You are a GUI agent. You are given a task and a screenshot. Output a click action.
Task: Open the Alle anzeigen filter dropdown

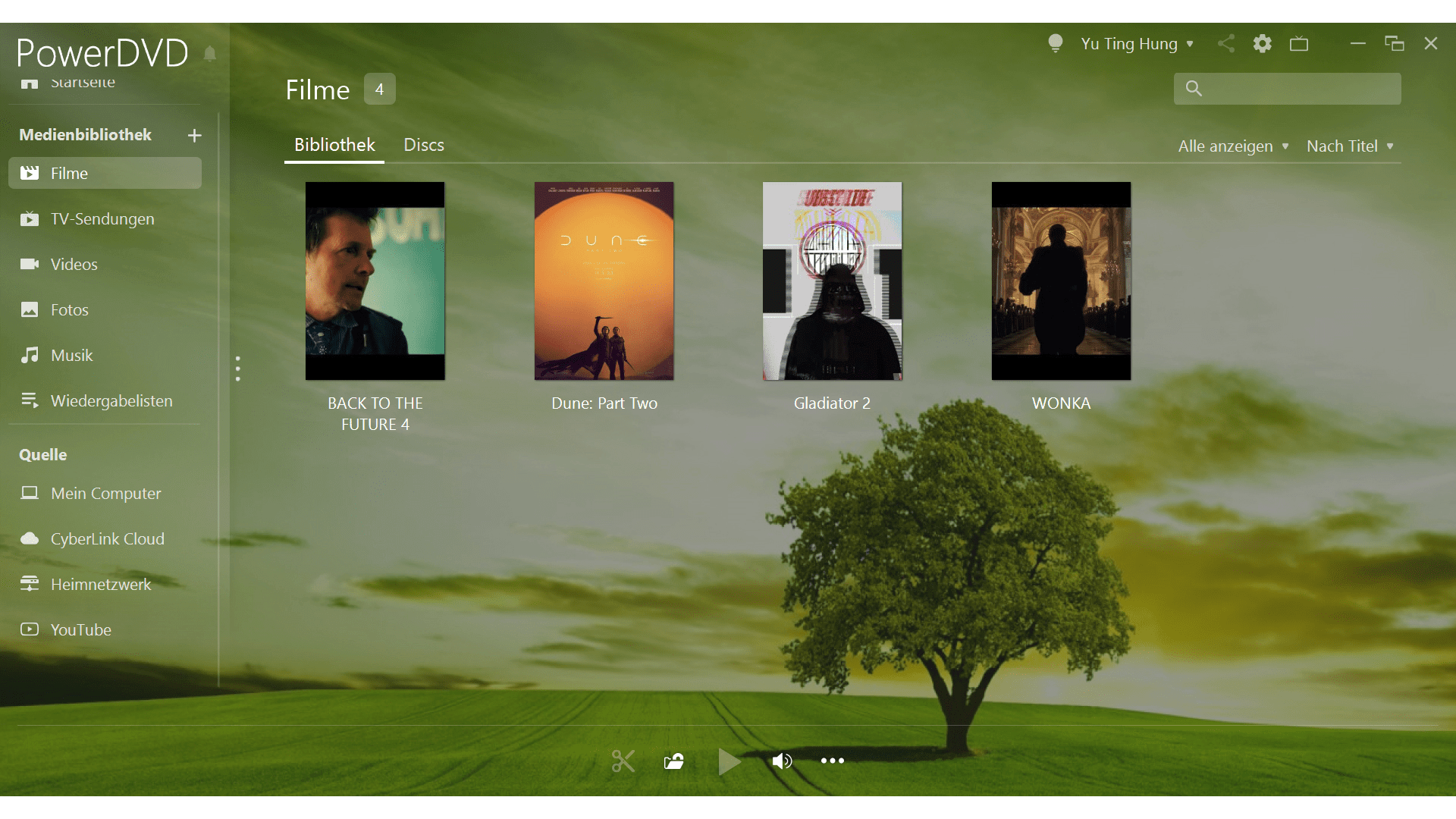coord(1233,146)
